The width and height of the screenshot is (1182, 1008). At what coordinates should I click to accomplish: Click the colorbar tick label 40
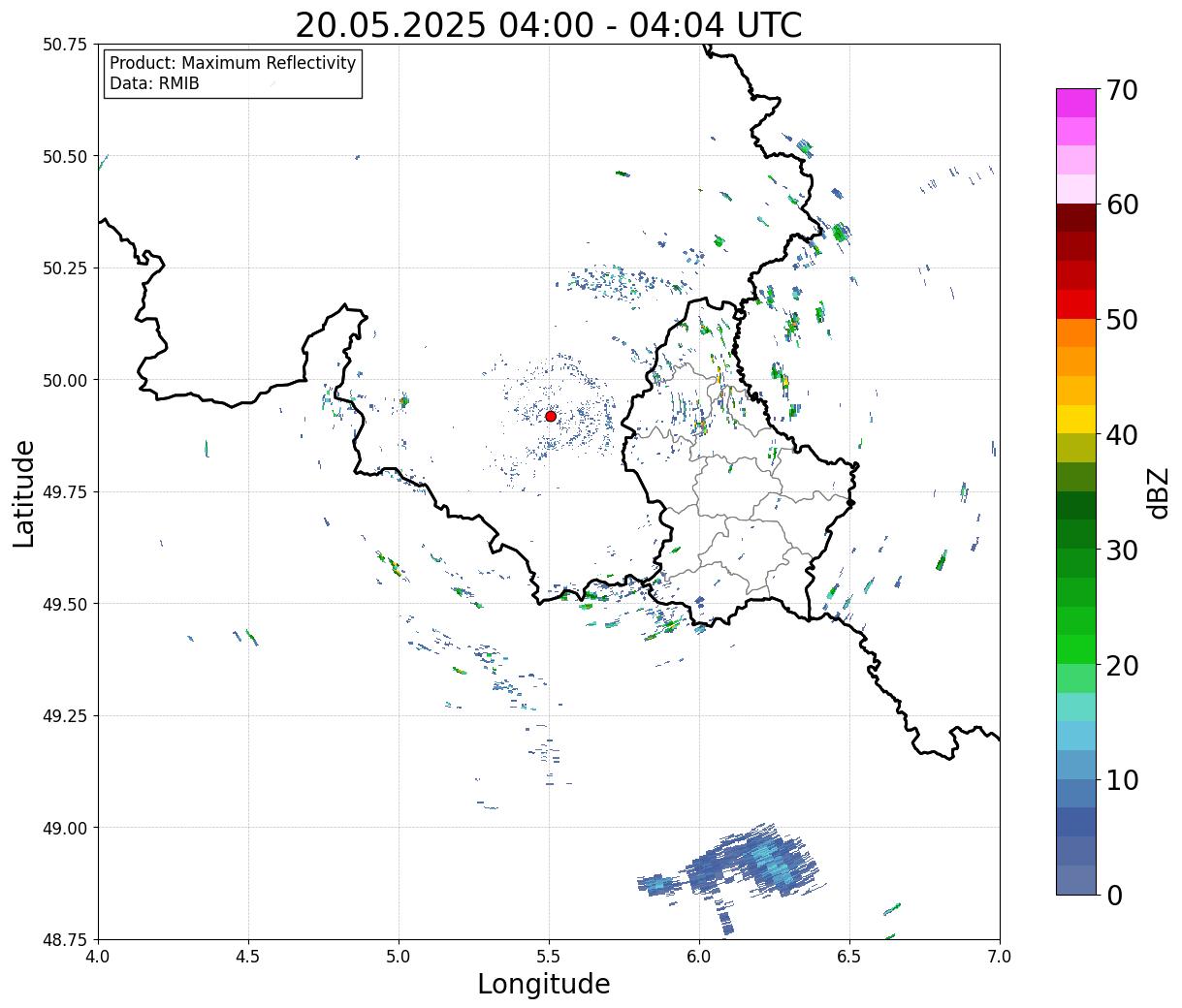[x=1122, y=435]
